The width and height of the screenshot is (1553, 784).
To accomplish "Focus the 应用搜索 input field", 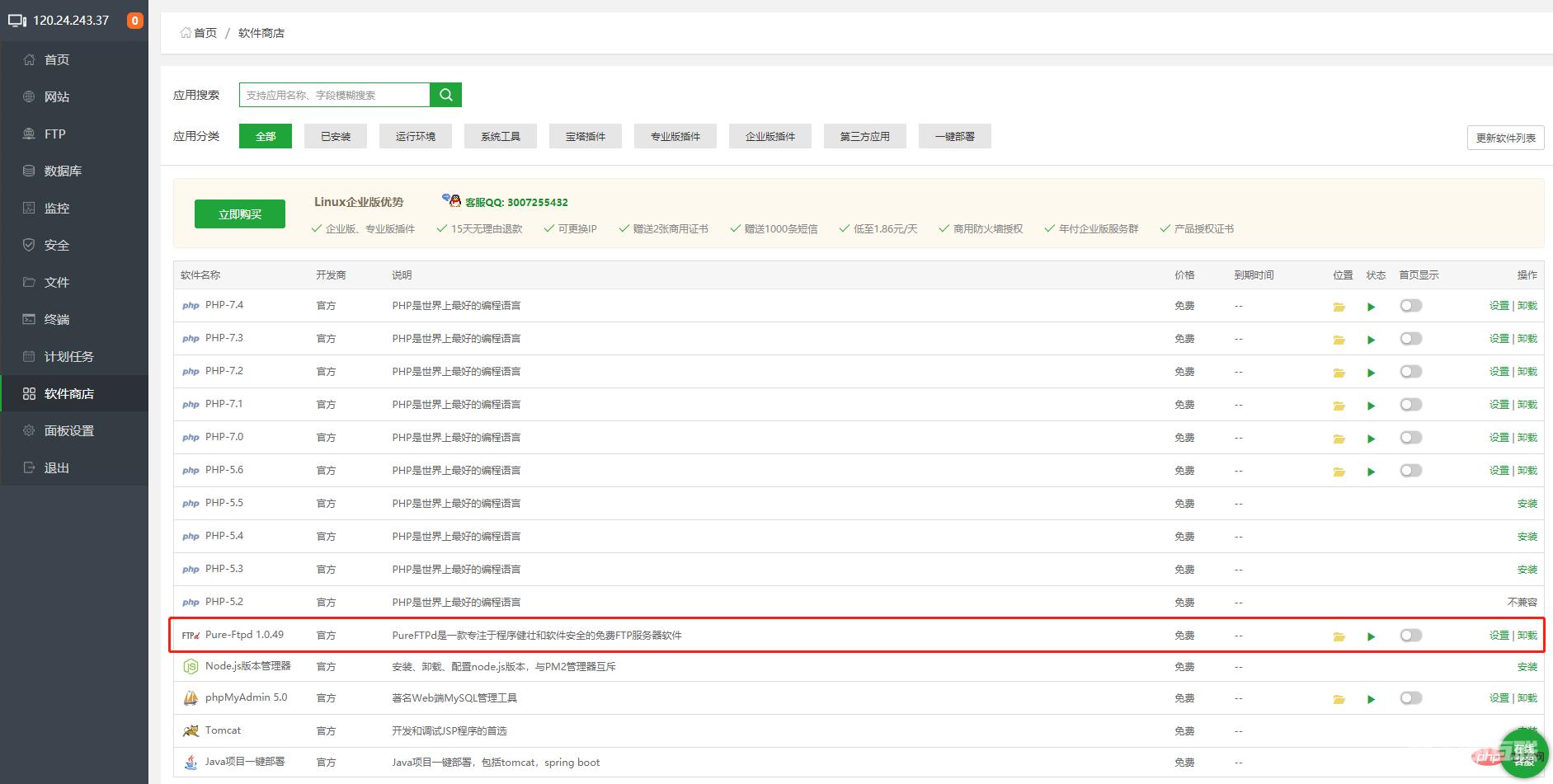I will pyautogui.click(x=334, y=95).
